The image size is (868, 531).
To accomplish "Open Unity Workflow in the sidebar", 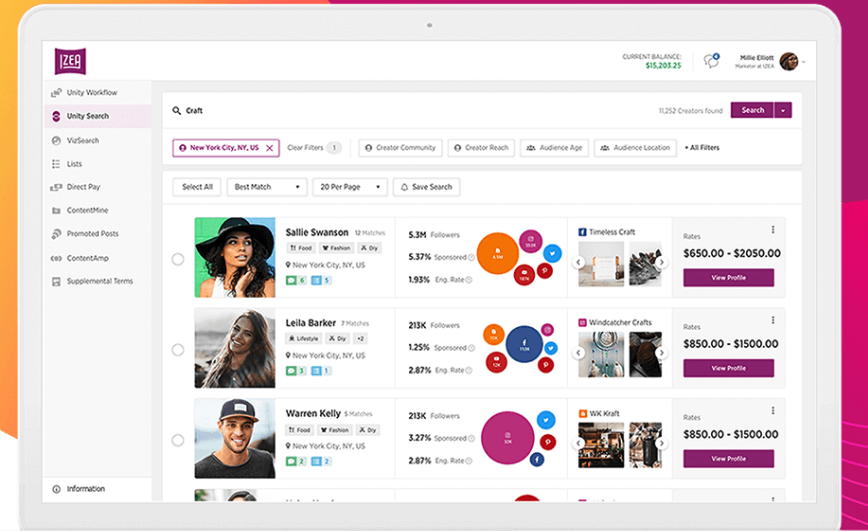I will pos(91,93).
